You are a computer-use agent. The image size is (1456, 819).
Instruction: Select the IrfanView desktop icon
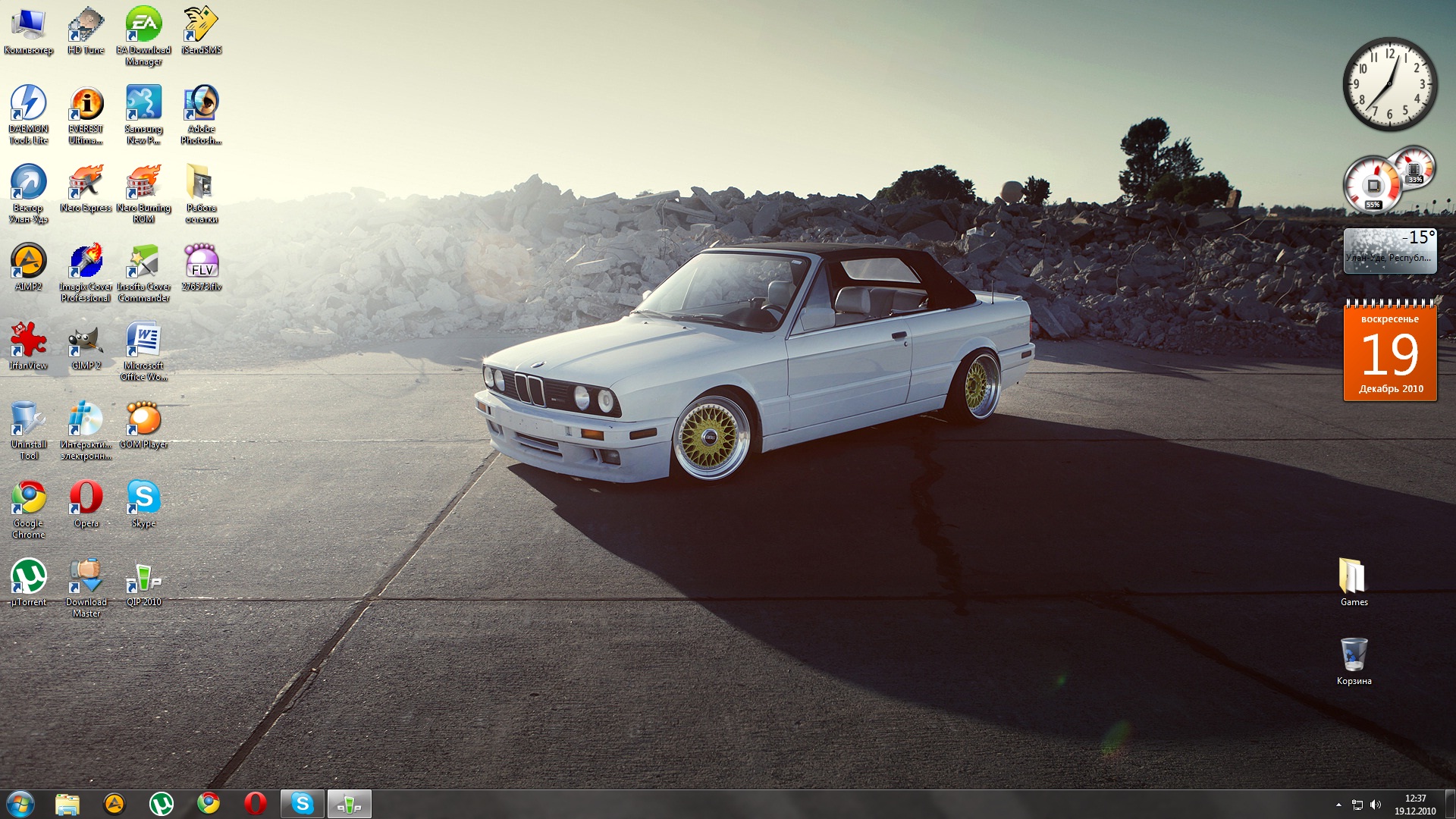[x=29, y=341]
